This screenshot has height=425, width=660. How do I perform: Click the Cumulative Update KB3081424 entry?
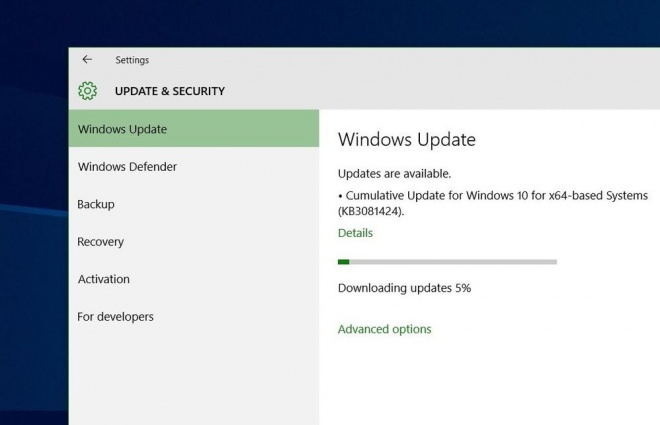pos(493,203)
